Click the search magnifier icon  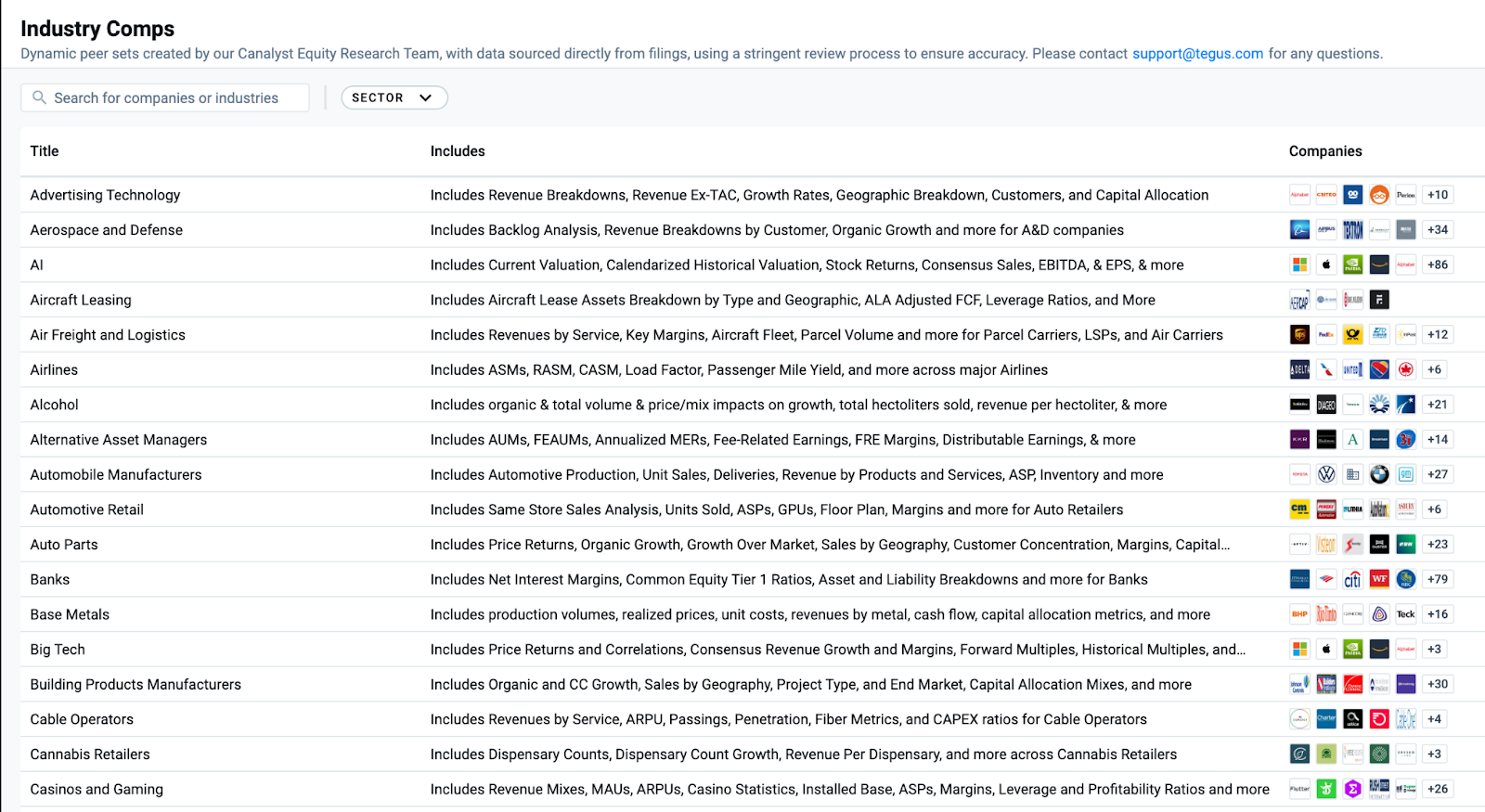[39, 97]
